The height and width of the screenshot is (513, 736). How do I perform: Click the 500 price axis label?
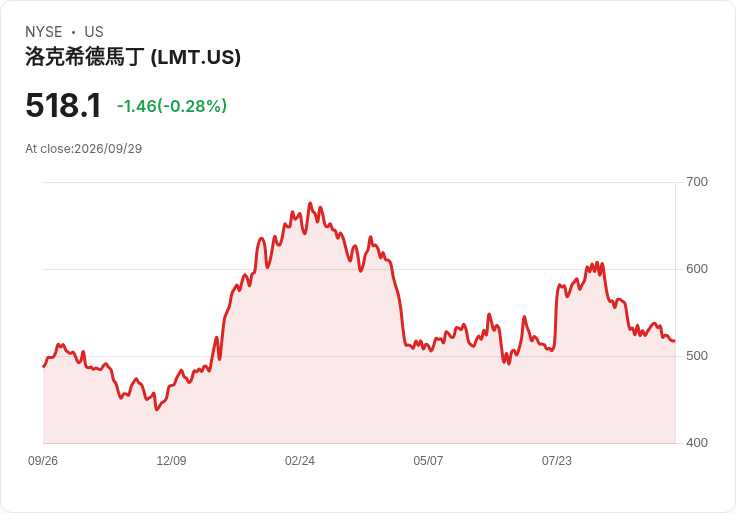click(x=697, y=356)
